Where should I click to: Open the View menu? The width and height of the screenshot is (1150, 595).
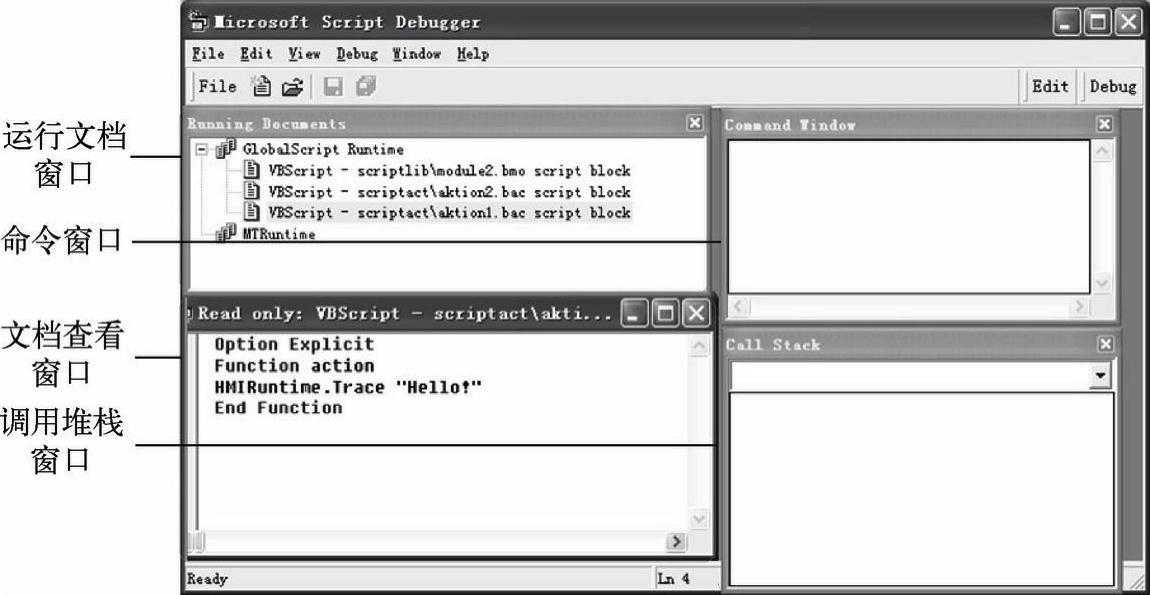[304, 54]
